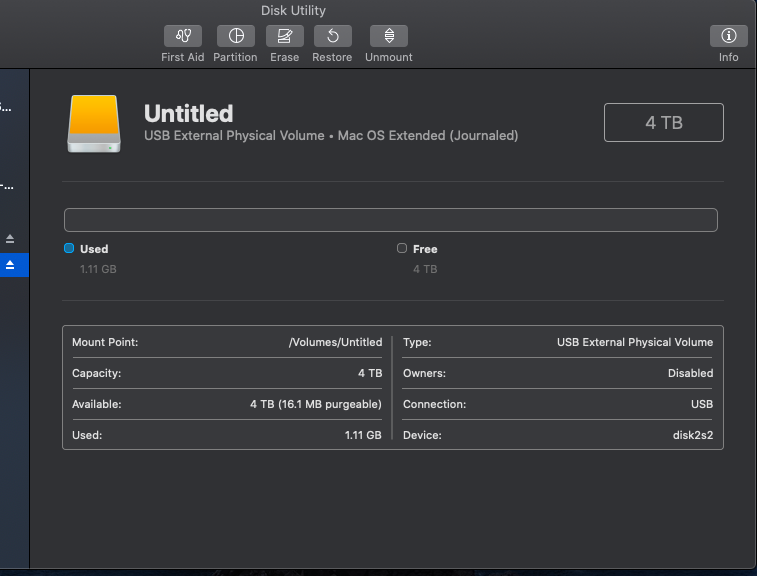Click the Available label

[x=97, y=404]
